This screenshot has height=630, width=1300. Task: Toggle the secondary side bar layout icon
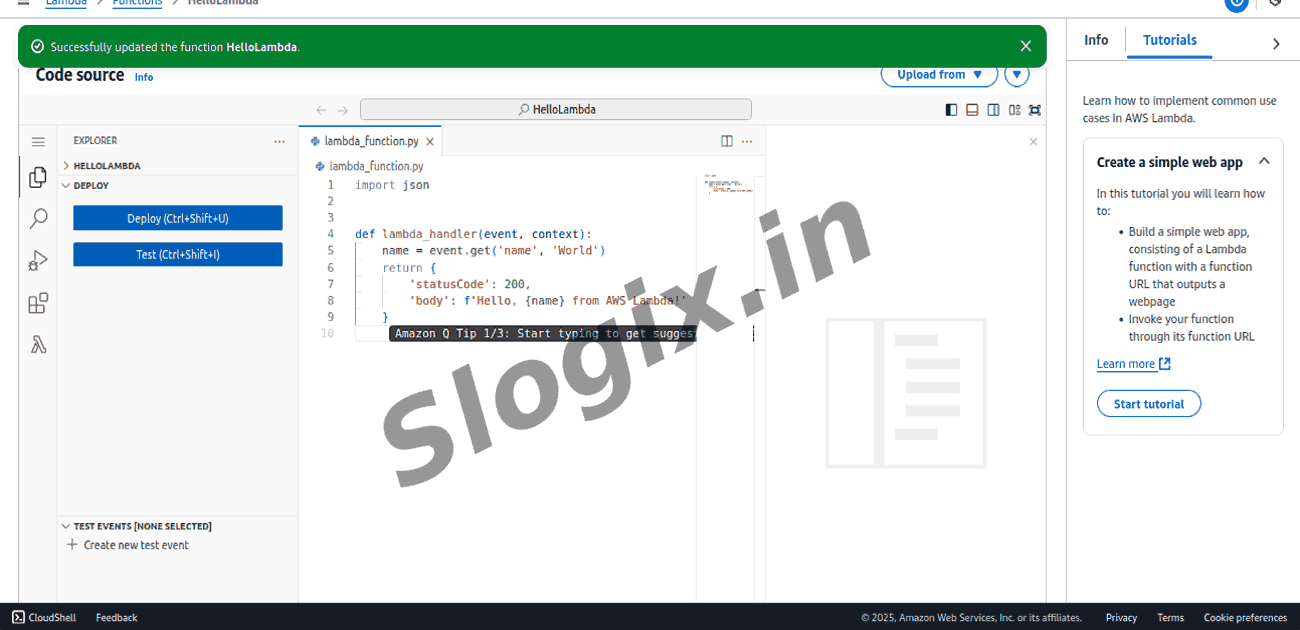[x=993, y=110]
